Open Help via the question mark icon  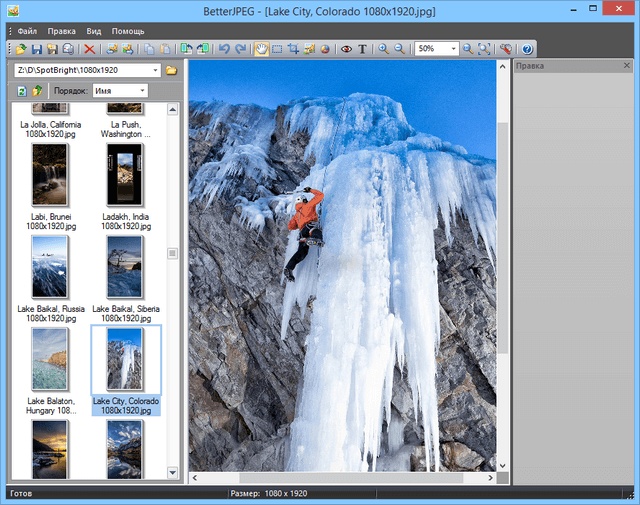pos(527,48)
